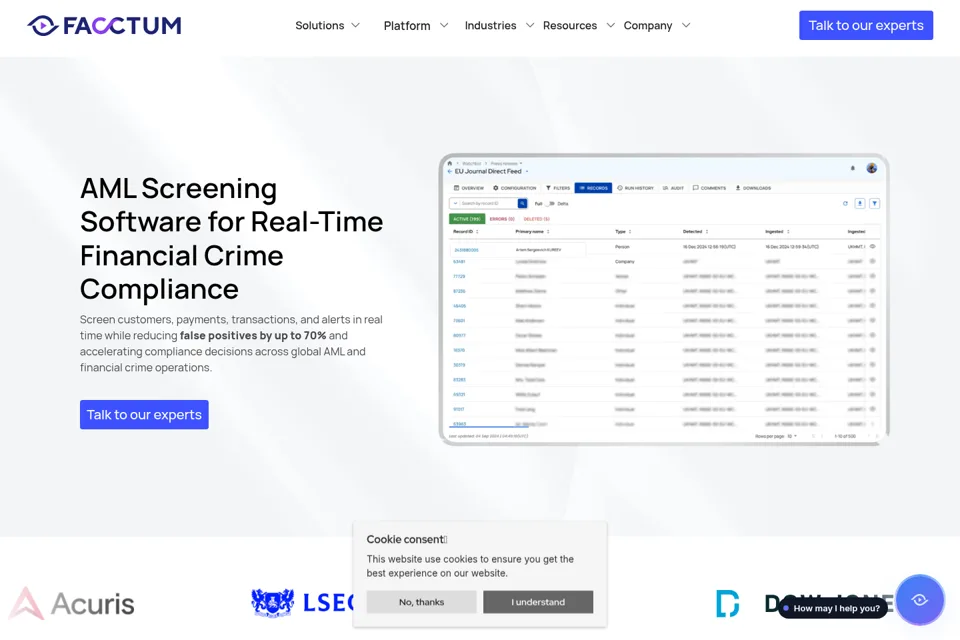The image size is (960, 640).
Task: Click green Active filter in dashboard preview
Action: [x=467, y=219]
